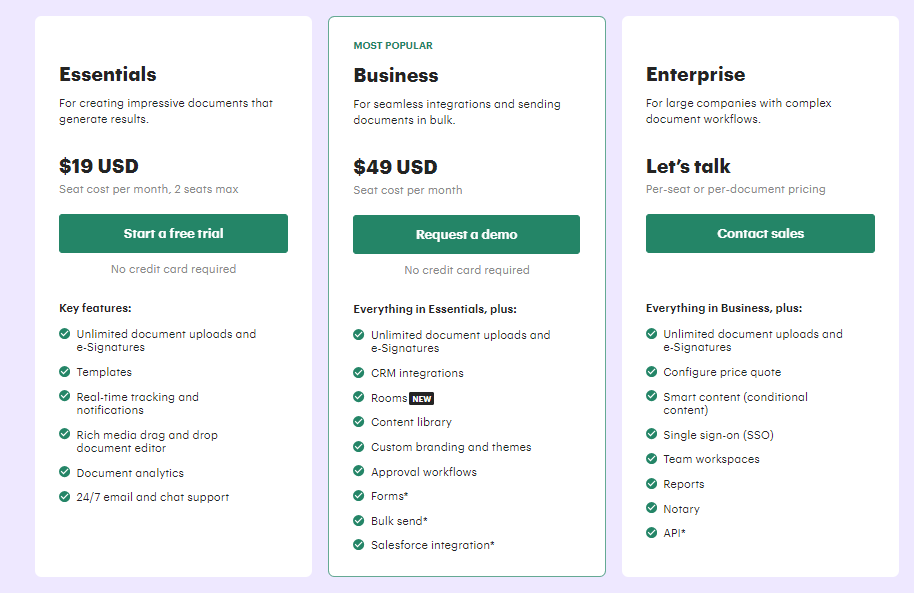Click 24/7 email and chat support item
Viewport: 914px width, 593px height.
click(152, 497)
